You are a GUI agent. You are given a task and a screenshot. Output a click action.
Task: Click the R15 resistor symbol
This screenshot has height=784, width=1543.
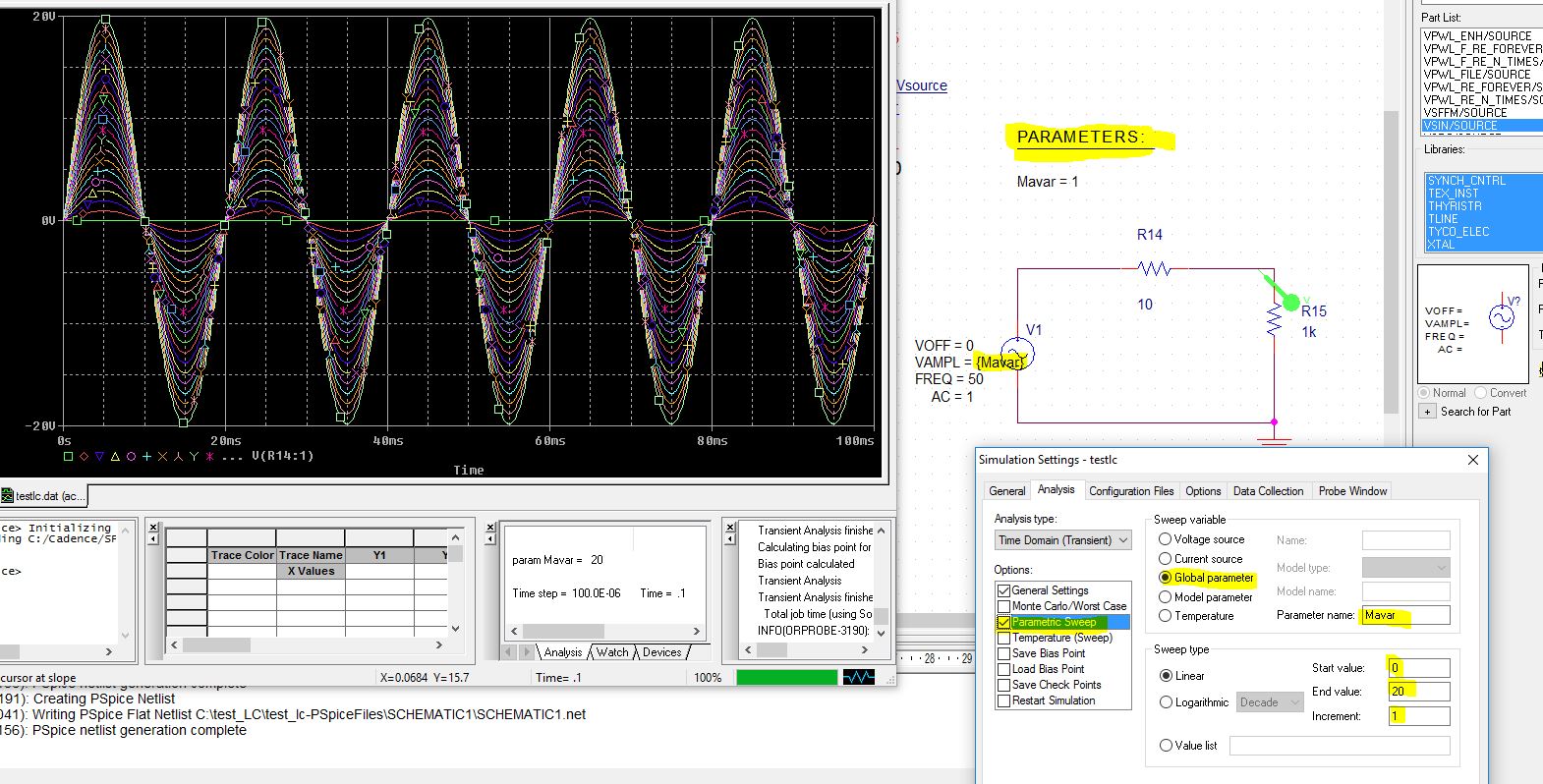point(1275,320)
